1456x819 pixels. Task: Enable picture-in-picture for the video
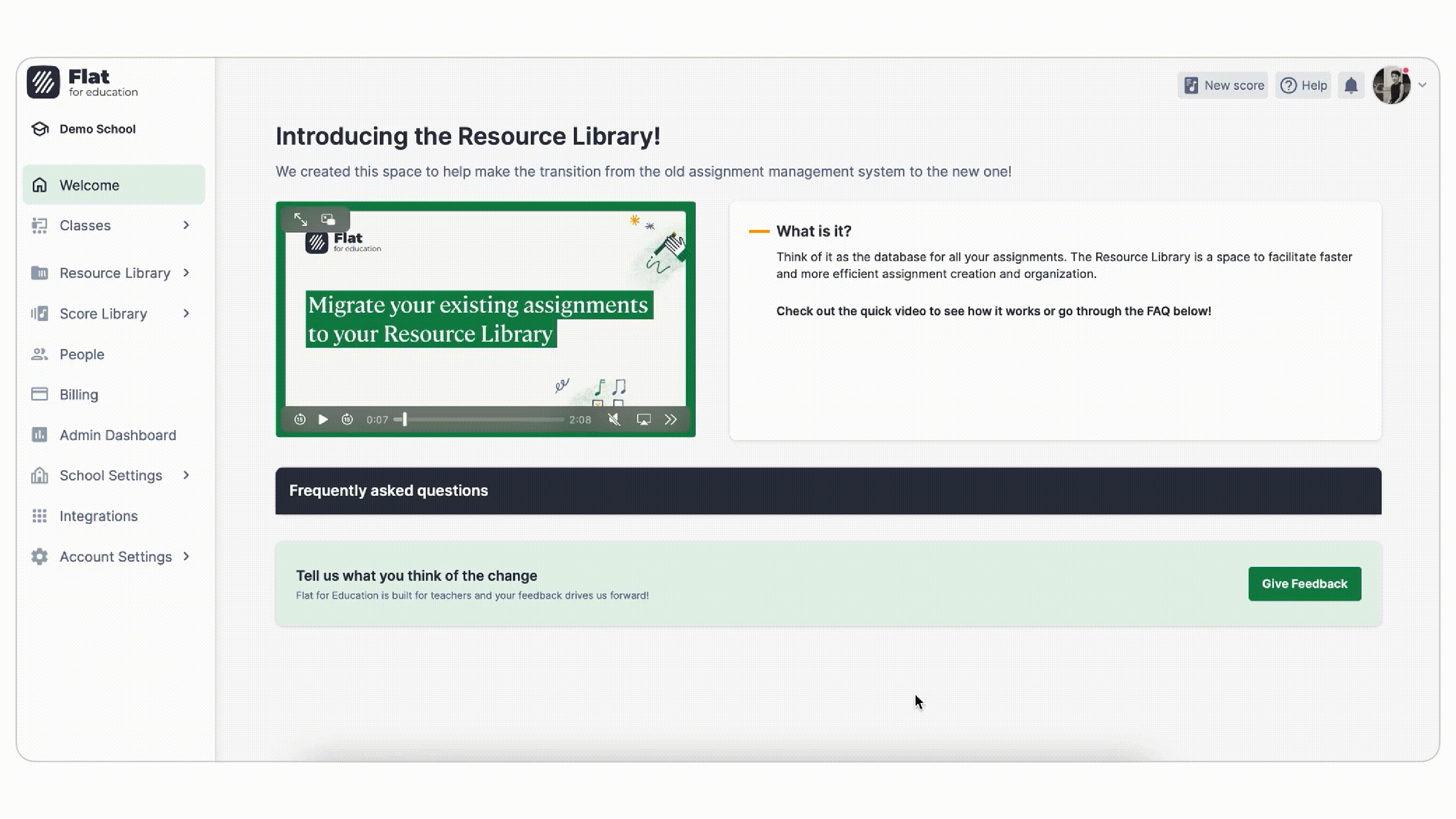(329, 219)
